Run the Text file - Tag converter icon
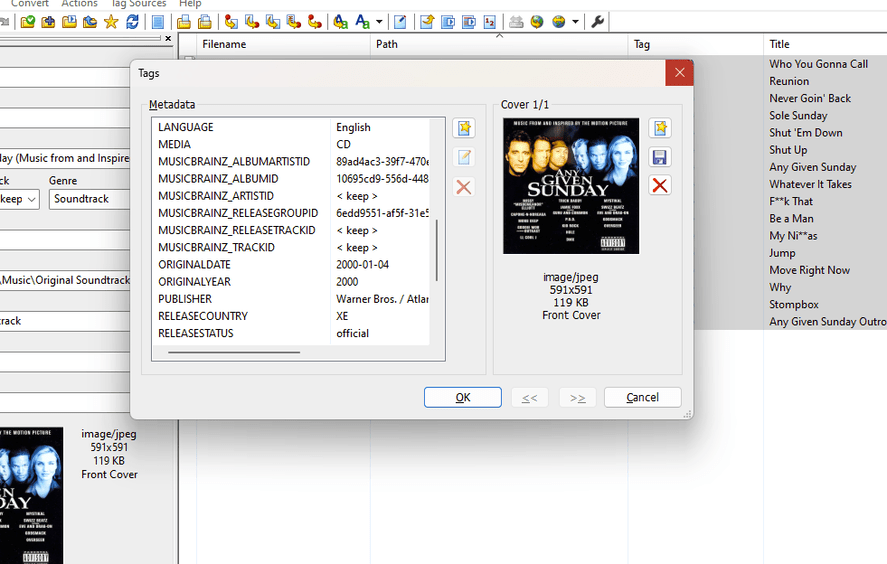The image size is (887, 564). click(294, 21)
